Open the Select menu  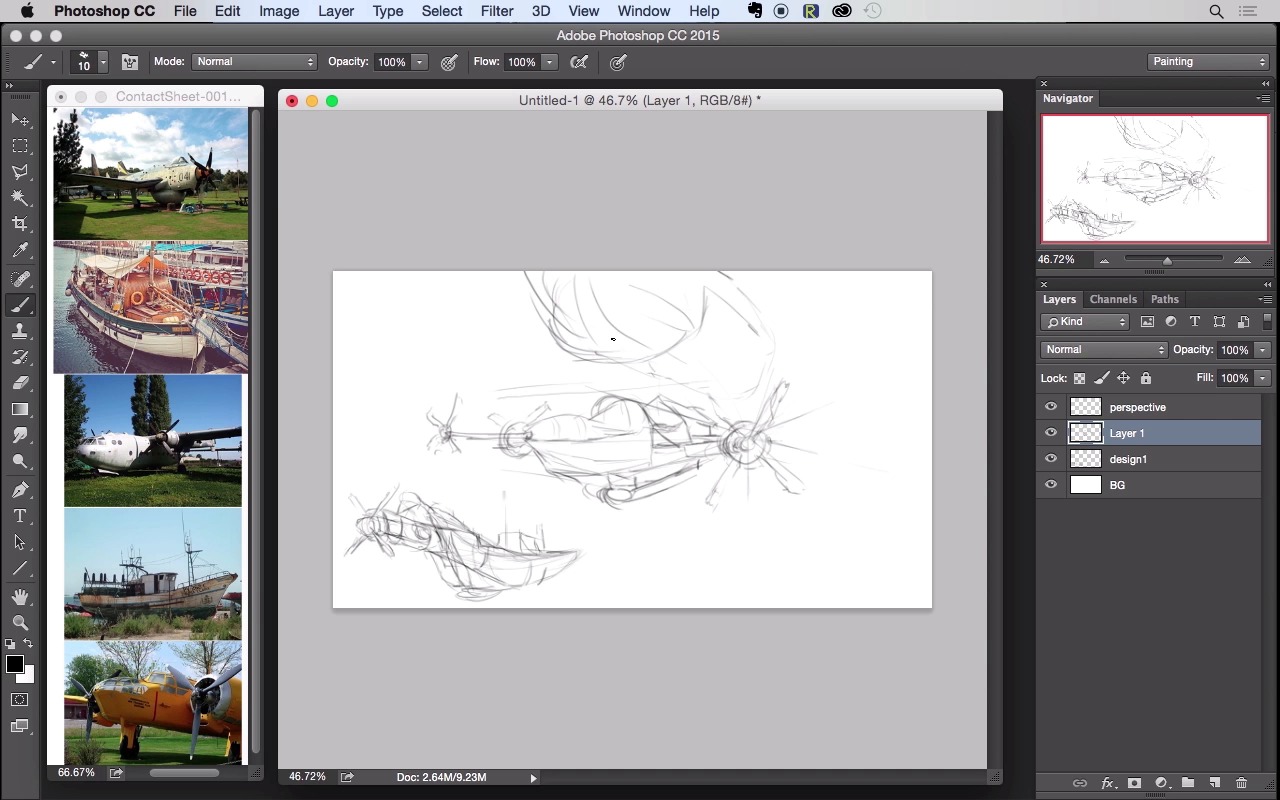[441, 11]
